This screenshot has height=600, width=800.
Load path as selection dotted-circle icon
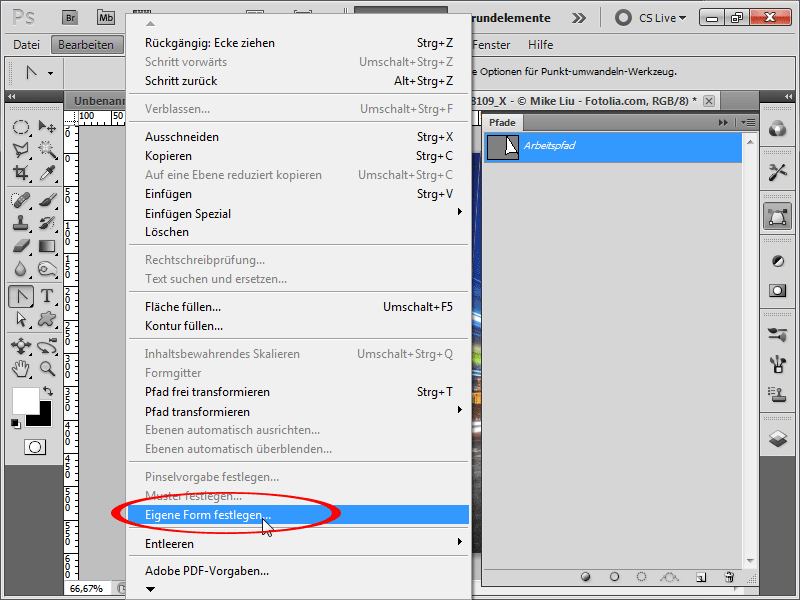[x=641, y=577]
